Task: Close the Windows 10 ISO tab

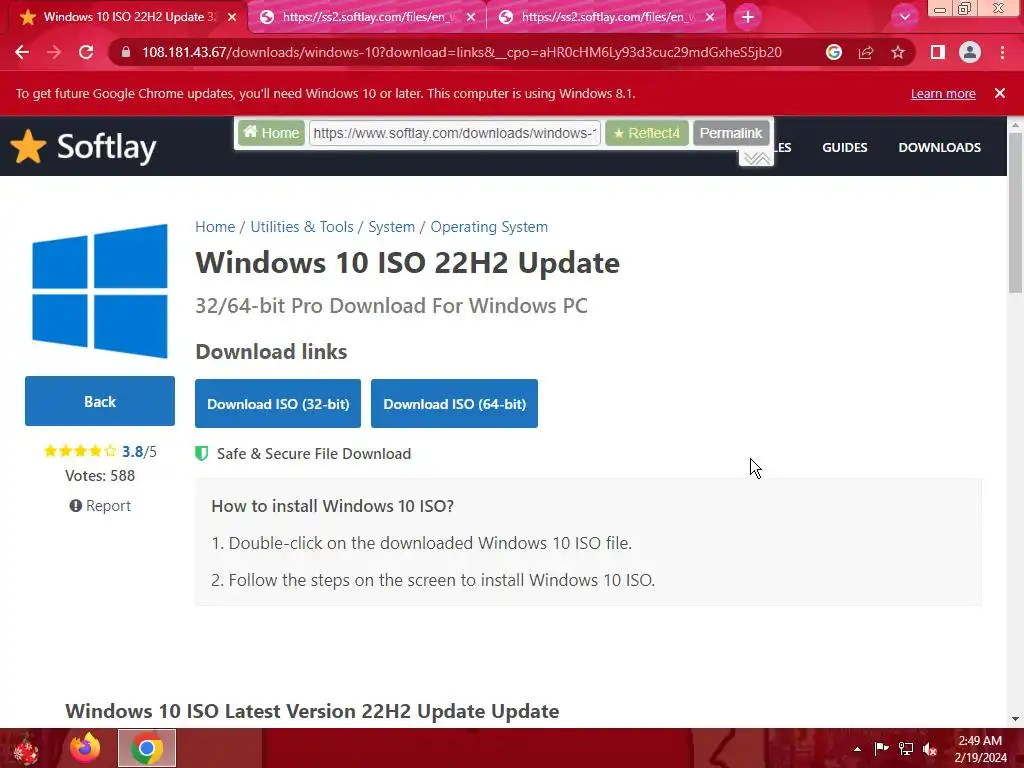Action: [x=232, y=17]
